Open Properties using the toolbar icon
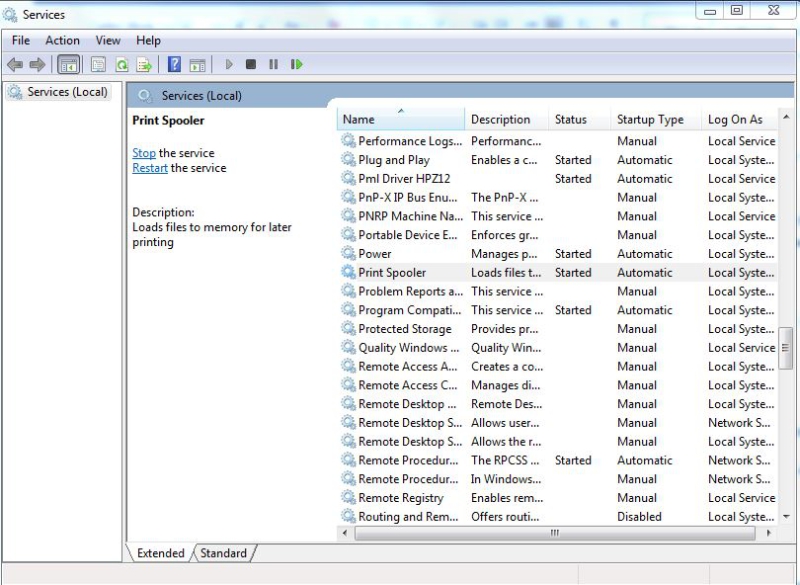The image size is (800, 585). click(98, 65)
